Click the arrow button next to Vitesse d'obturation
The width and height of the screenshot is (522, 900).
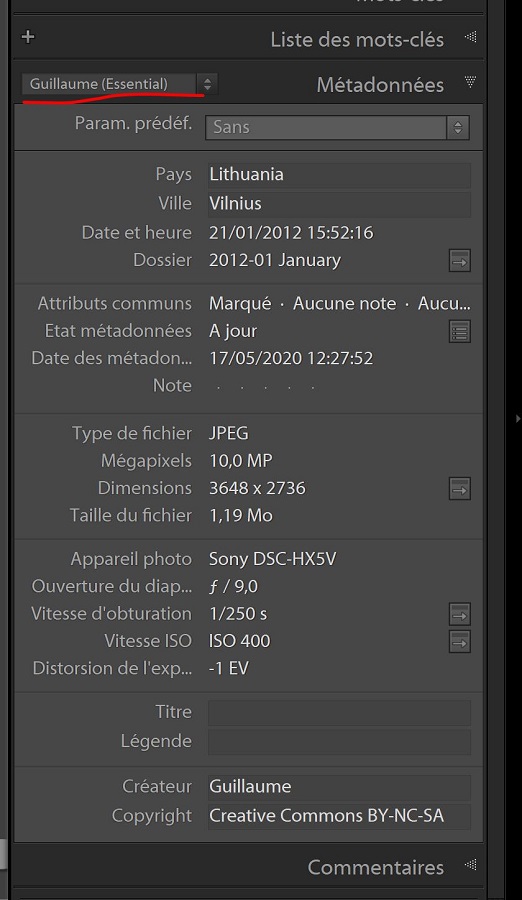[x=459, y=614]
